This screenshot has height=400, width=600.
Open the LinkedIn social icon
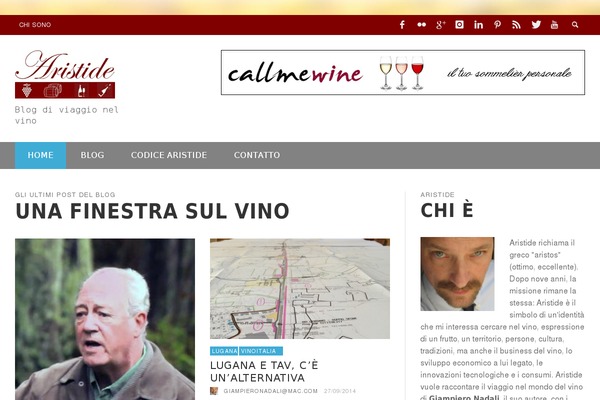(478, 25)
